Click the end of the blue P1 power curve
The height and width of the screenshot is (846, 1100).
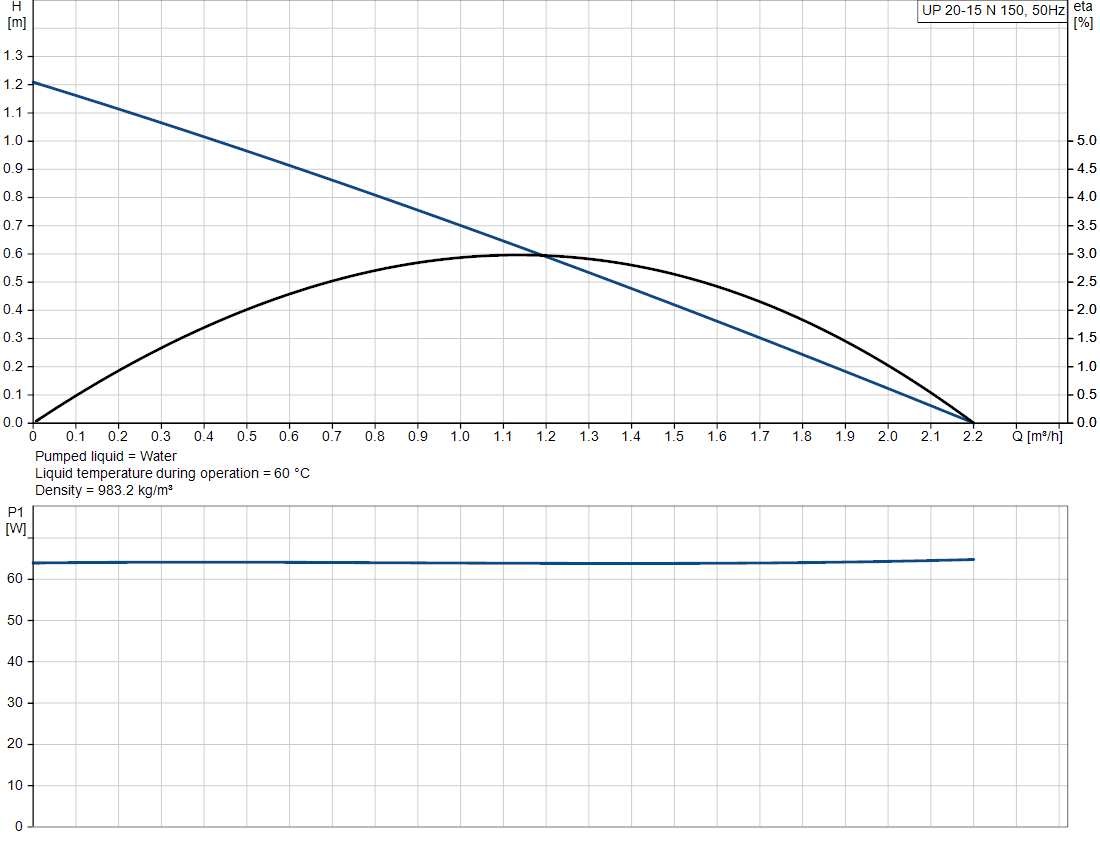[973, 559]
